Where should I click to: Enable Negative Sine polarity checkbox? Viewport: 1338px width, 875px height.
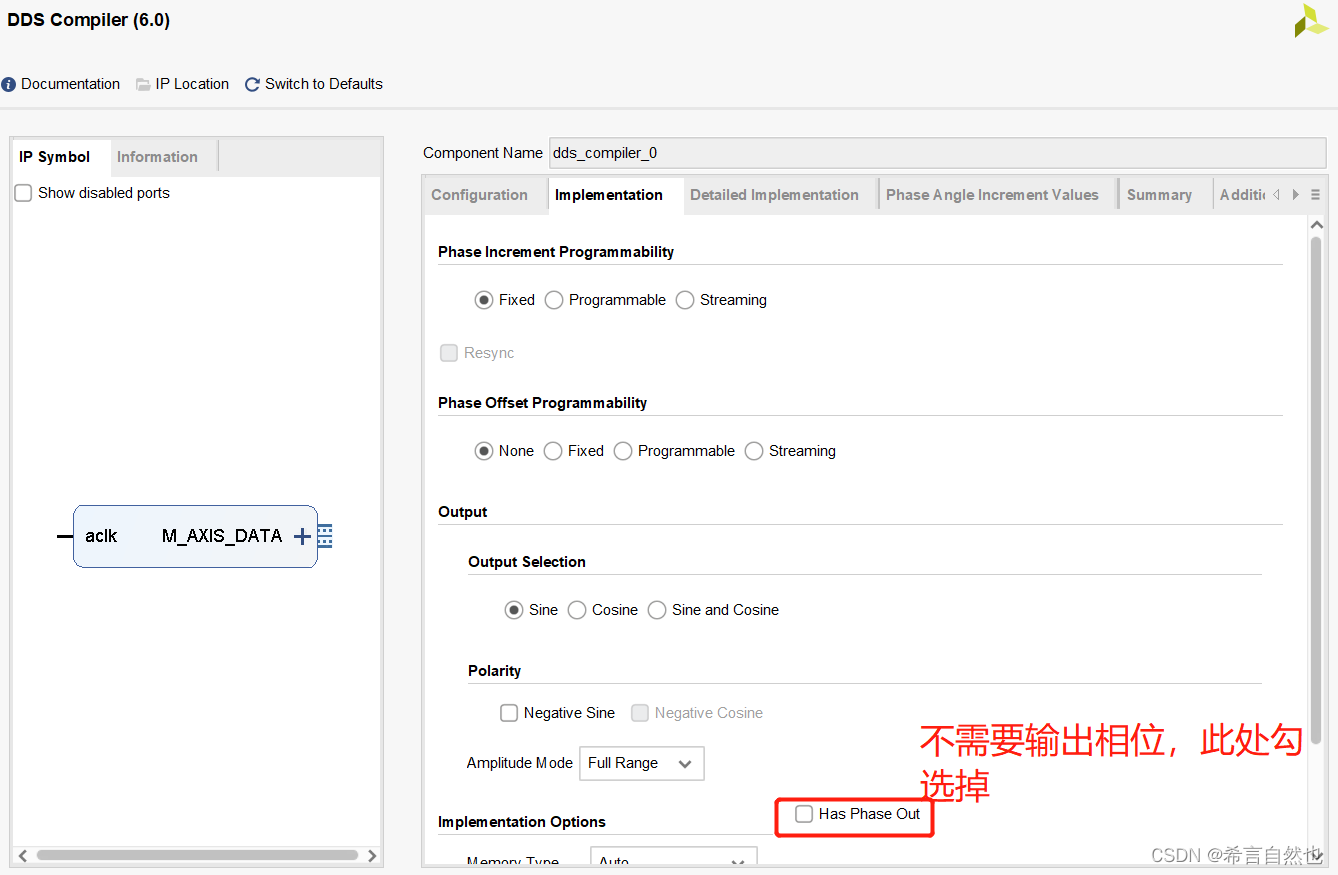point(509,713)
